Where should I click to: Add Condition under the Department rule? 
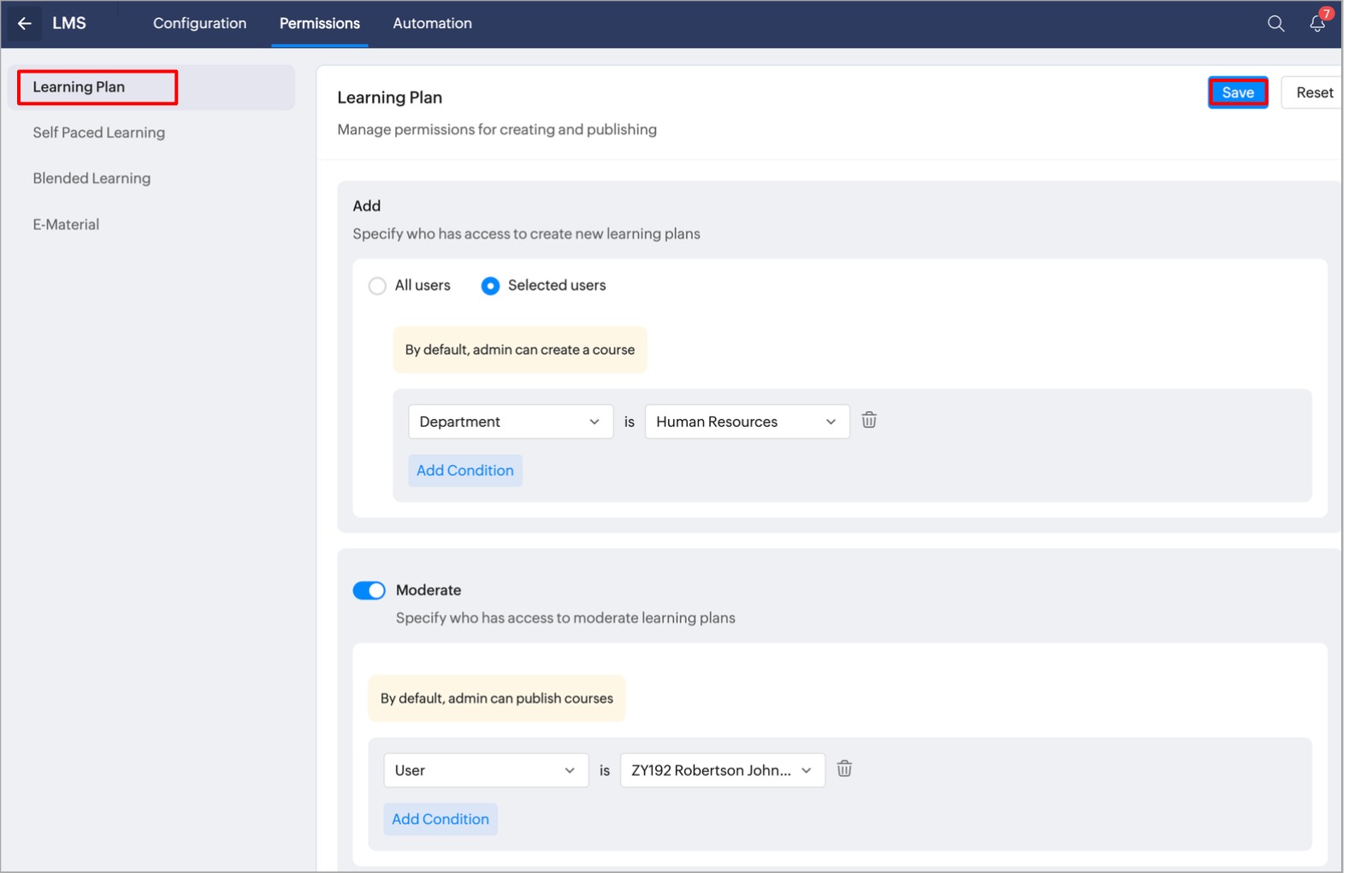[464, 470]
